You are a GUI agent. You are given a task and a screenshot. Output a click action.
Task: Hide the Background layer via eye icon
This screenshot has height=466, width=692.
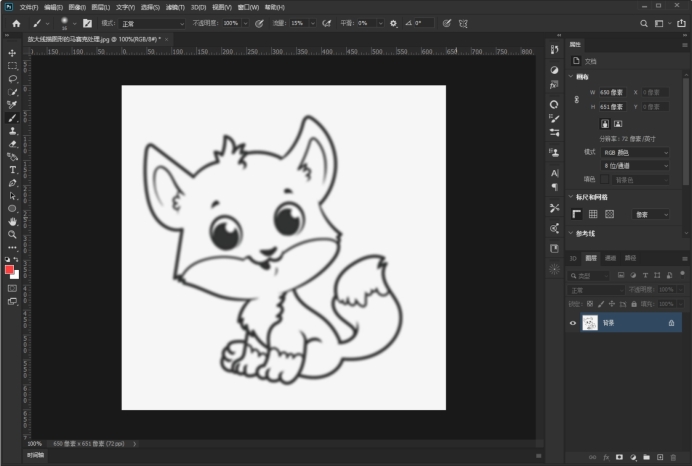point(573,323)
